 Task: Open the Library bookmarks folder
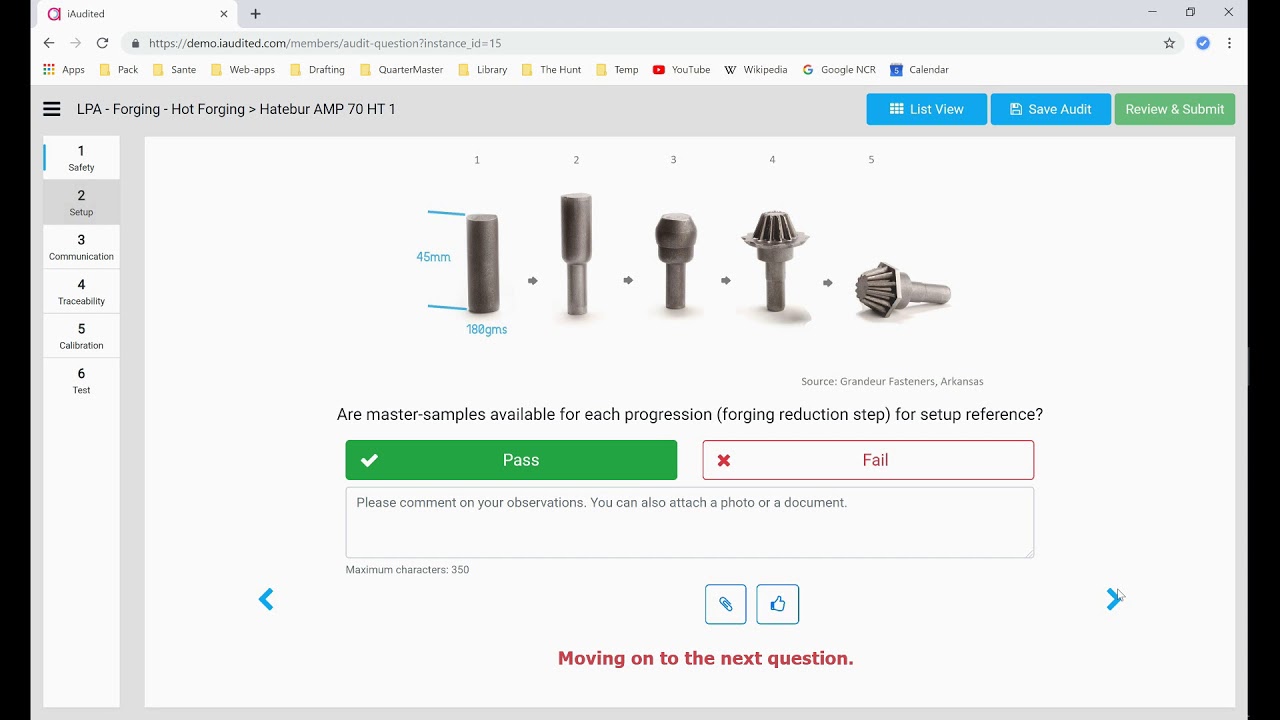pyautogui.click(x=482, y=70)
